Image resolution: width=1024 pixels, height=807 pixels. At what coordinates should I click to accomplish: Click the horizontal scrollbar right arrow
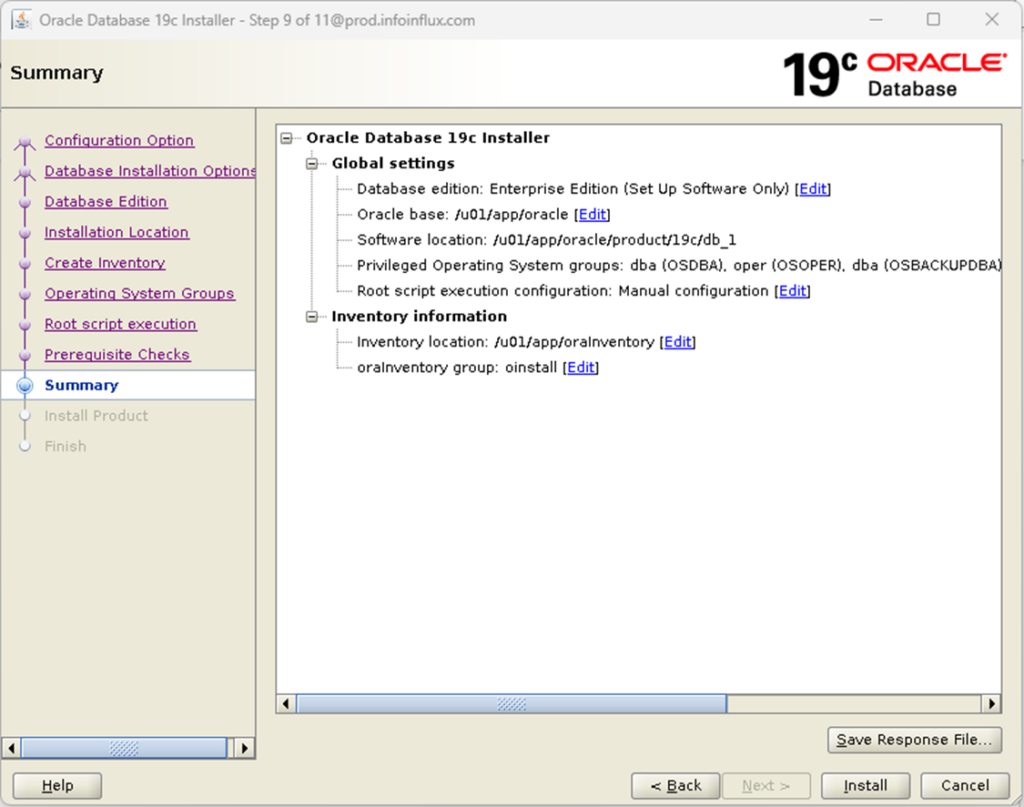point(992,703)
